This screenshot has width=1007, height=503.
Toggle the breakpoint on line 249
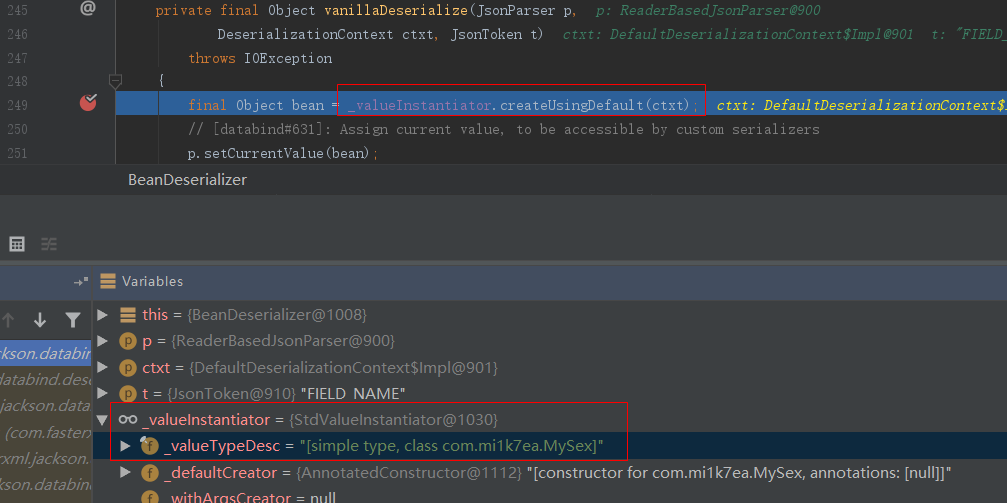click(x=88, y=103)
